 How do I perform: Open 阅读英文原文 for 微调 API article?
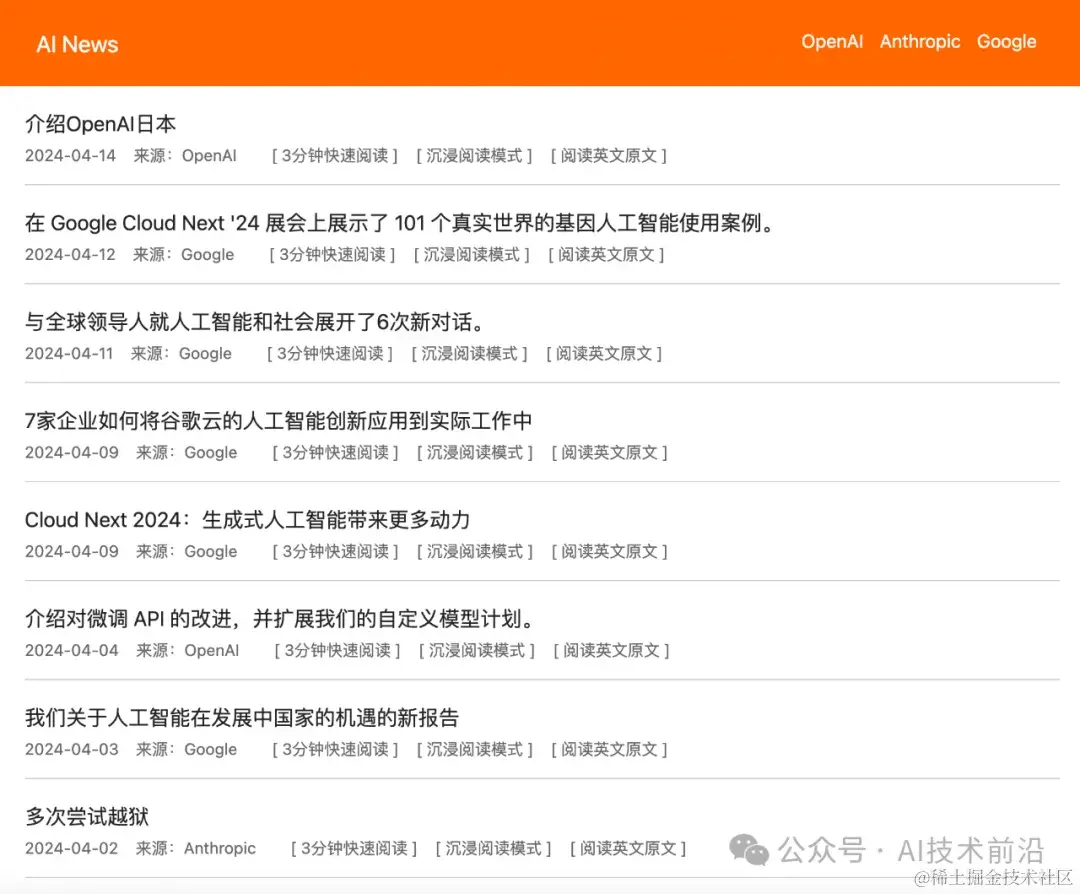pyautogui.click(x=612, y=650)
